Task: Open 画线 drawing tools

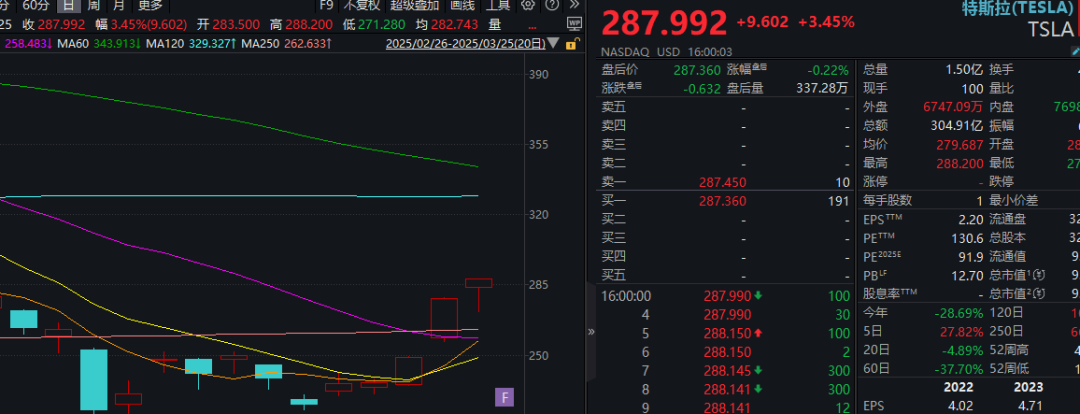Action: 462,6
